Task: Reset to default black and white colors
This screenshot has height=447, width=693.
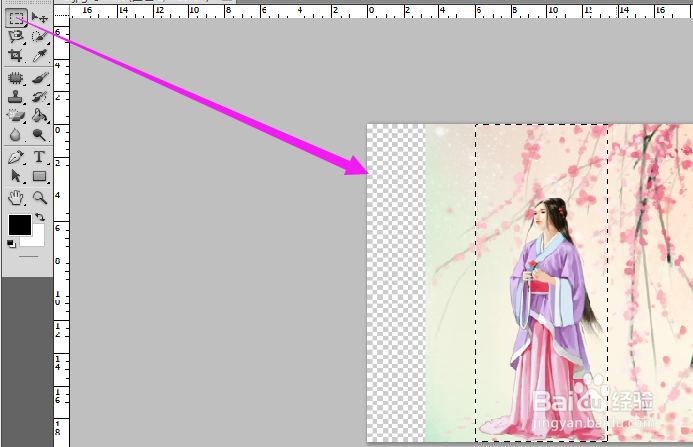Action: [11, 244]
